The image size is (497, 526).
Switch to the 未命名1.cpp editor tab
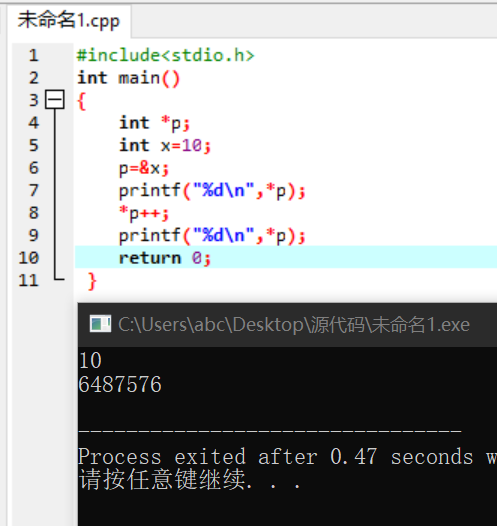[69, 21]
